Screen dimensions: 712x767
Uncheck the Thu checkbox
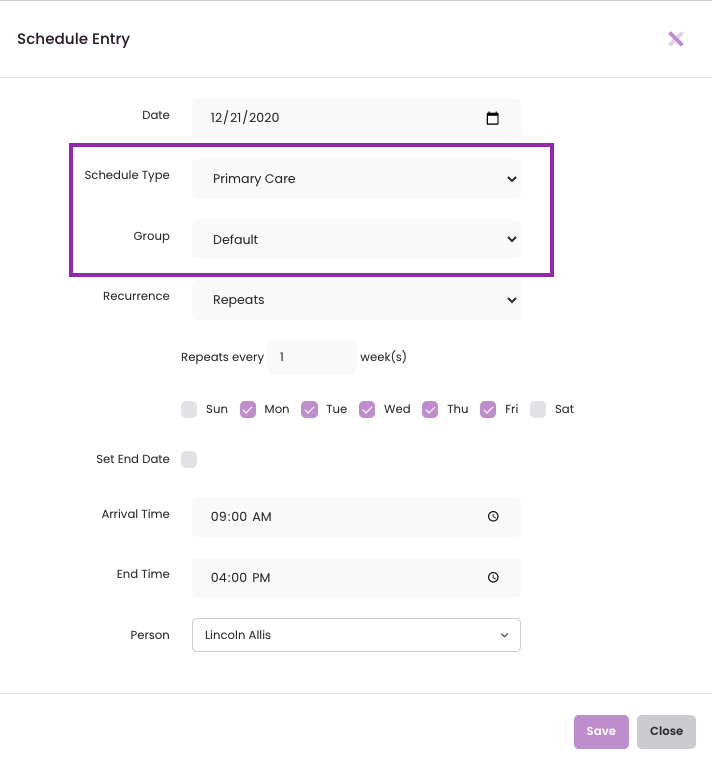point(430,409)
